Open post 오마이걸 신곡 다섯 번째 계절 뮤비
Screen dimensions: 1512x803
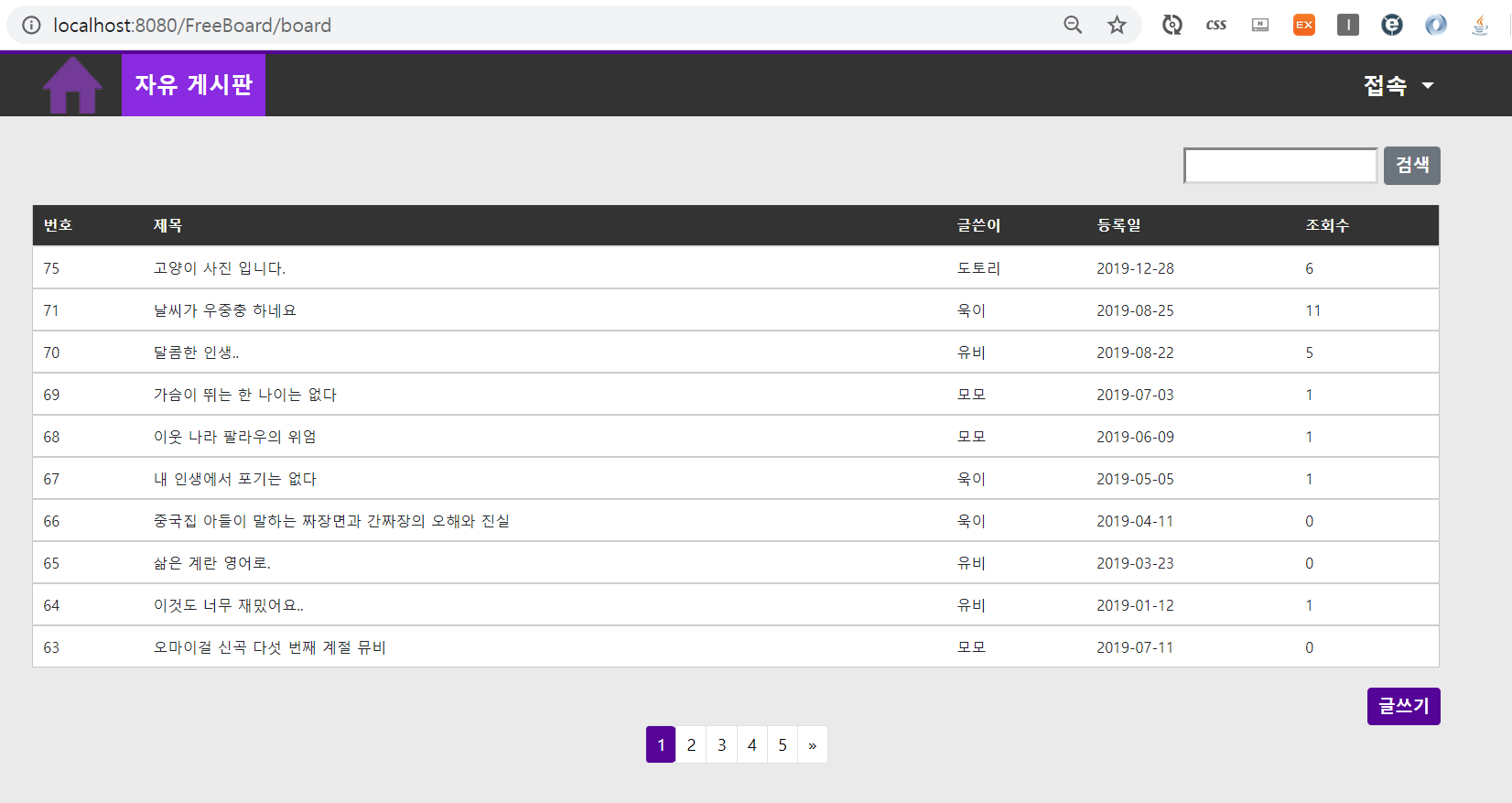270,647
